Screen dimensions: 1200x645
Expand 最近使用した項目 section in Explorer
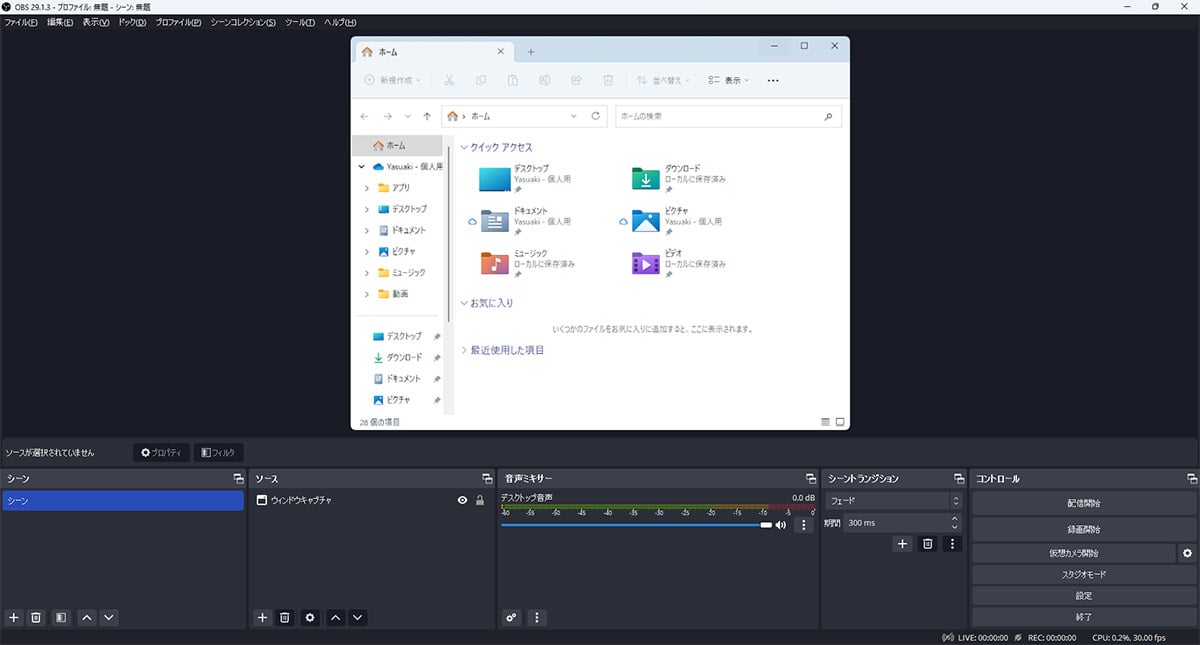click(463, 350)
